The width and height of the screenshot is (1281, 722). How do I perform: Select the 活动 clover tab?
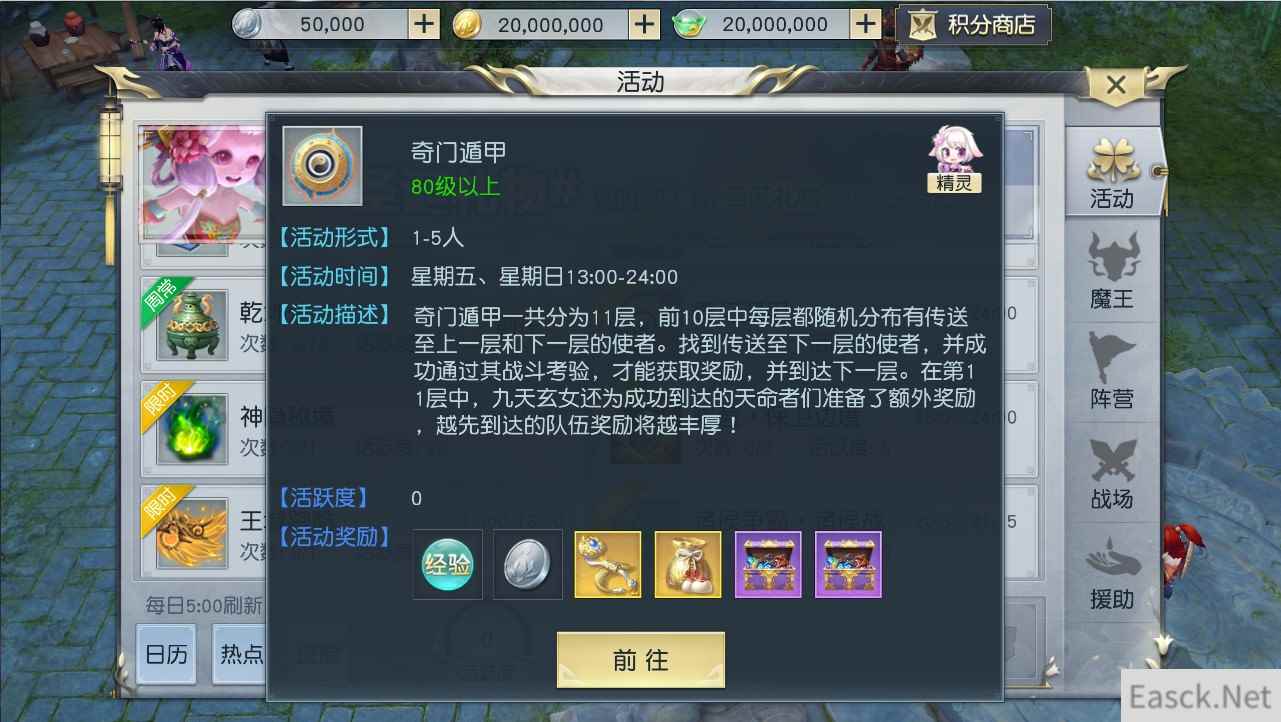tap(1112, 172)
